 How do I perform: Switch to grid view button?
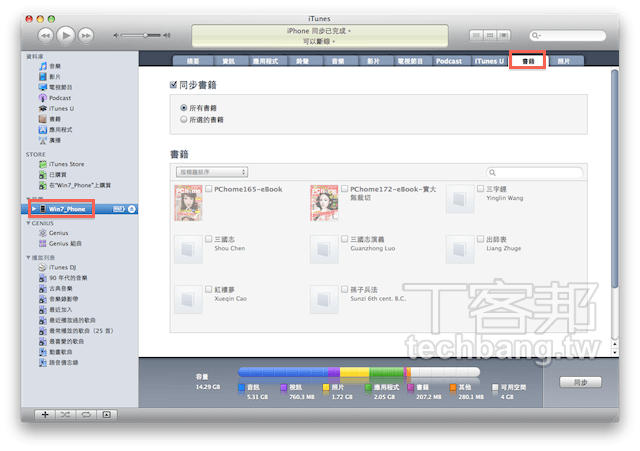click(490, 36)
